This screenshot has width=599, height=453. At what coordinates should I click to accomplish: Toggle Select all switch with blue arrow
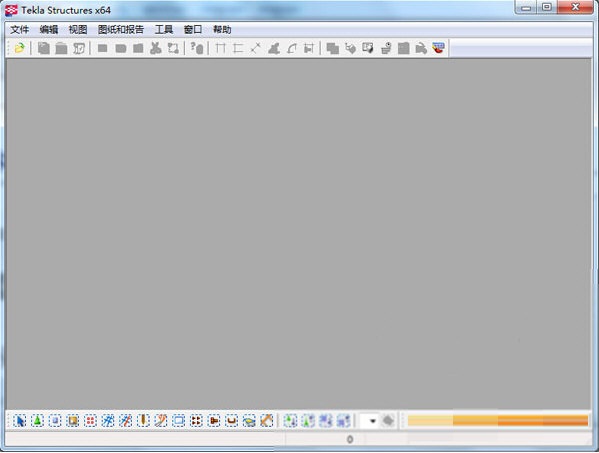click(x=19, y=421)
